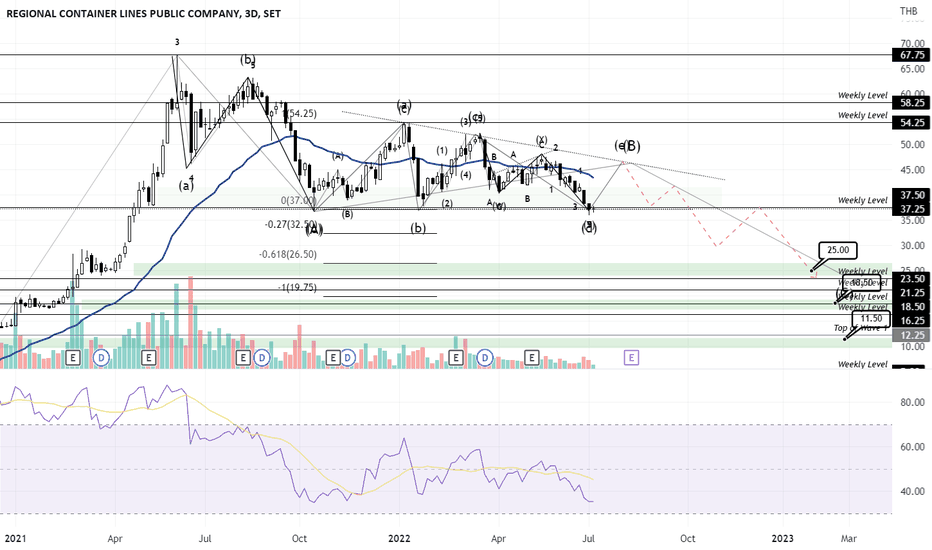
Task: Select the 37.50 price level label
Action: pos(912,195)
